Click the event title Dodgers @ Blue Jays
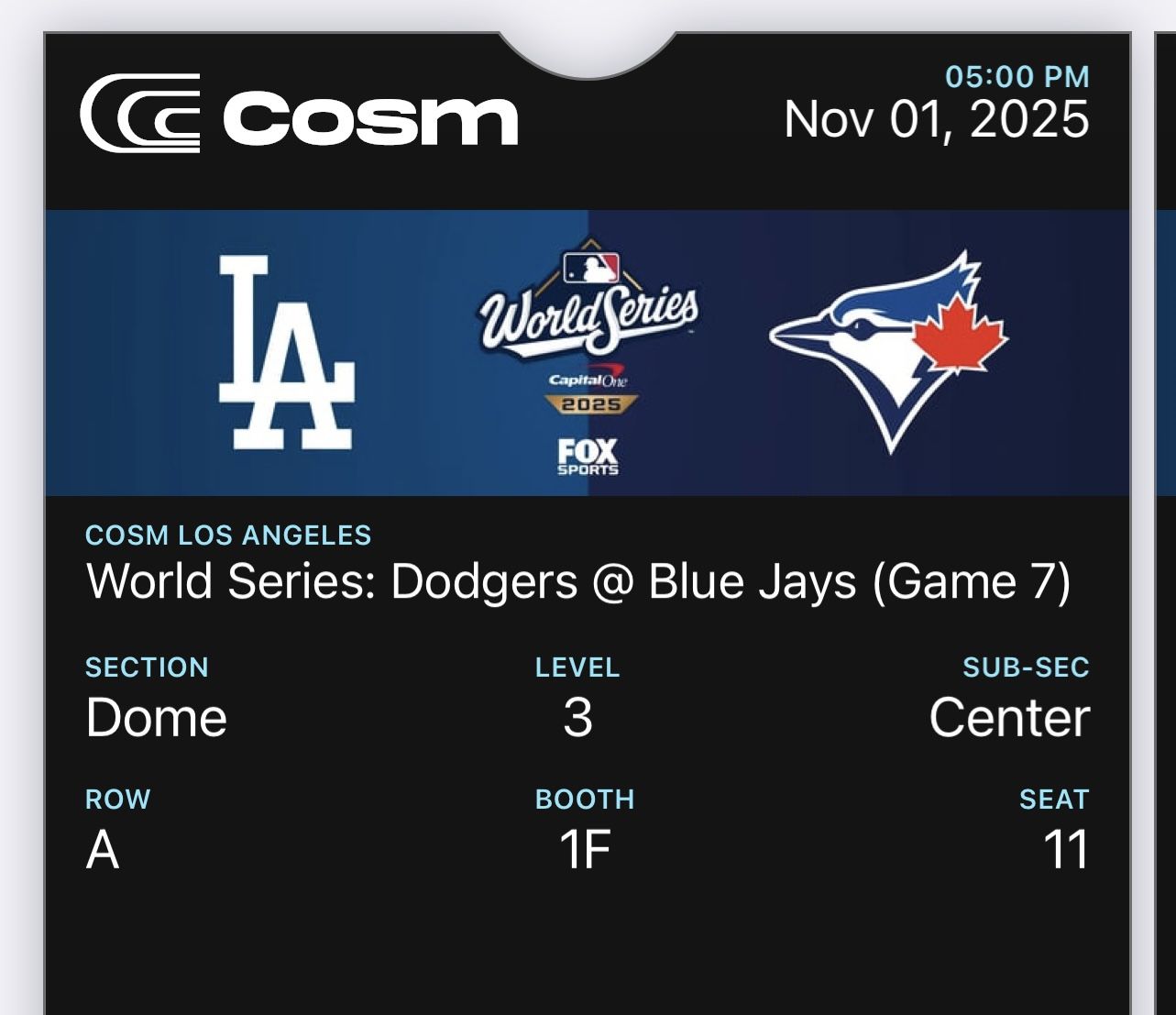 [x=577, y=579]
